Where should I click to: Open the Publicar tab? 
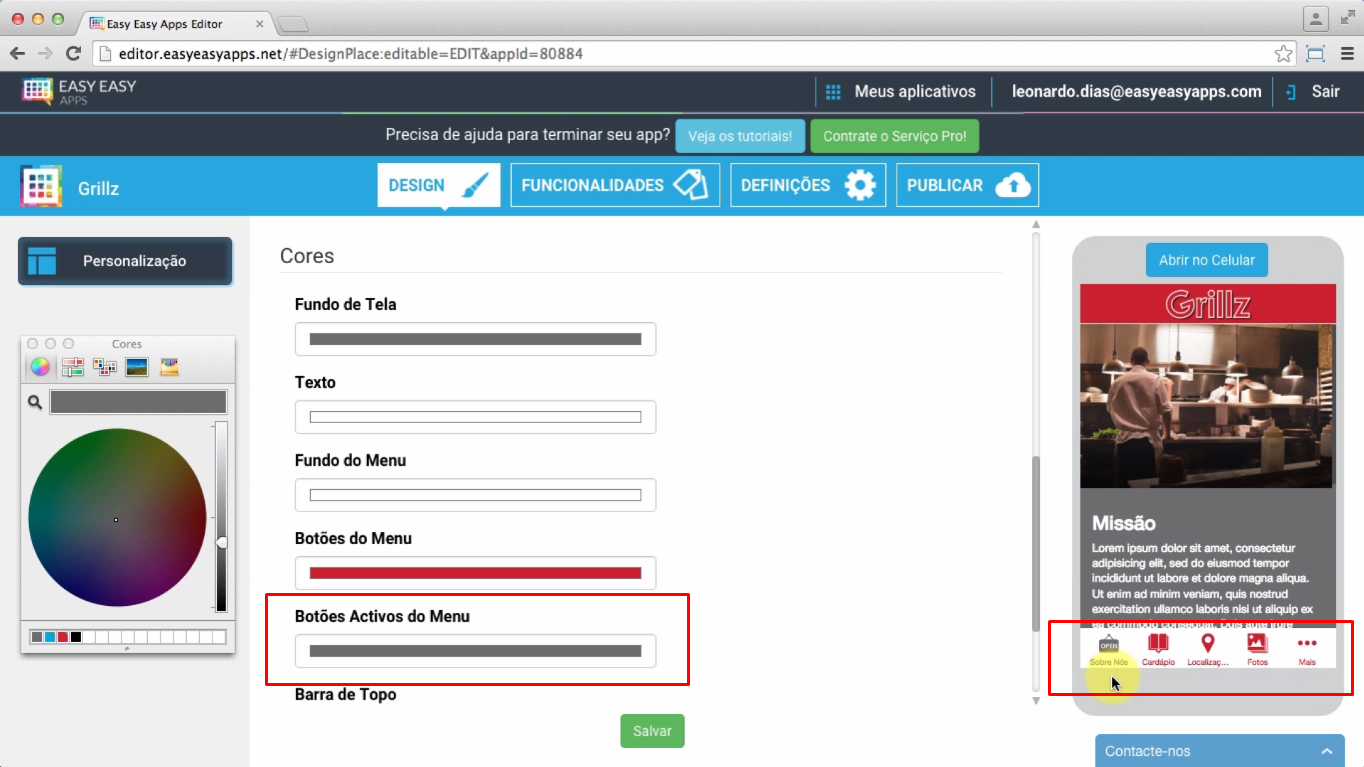967,185
